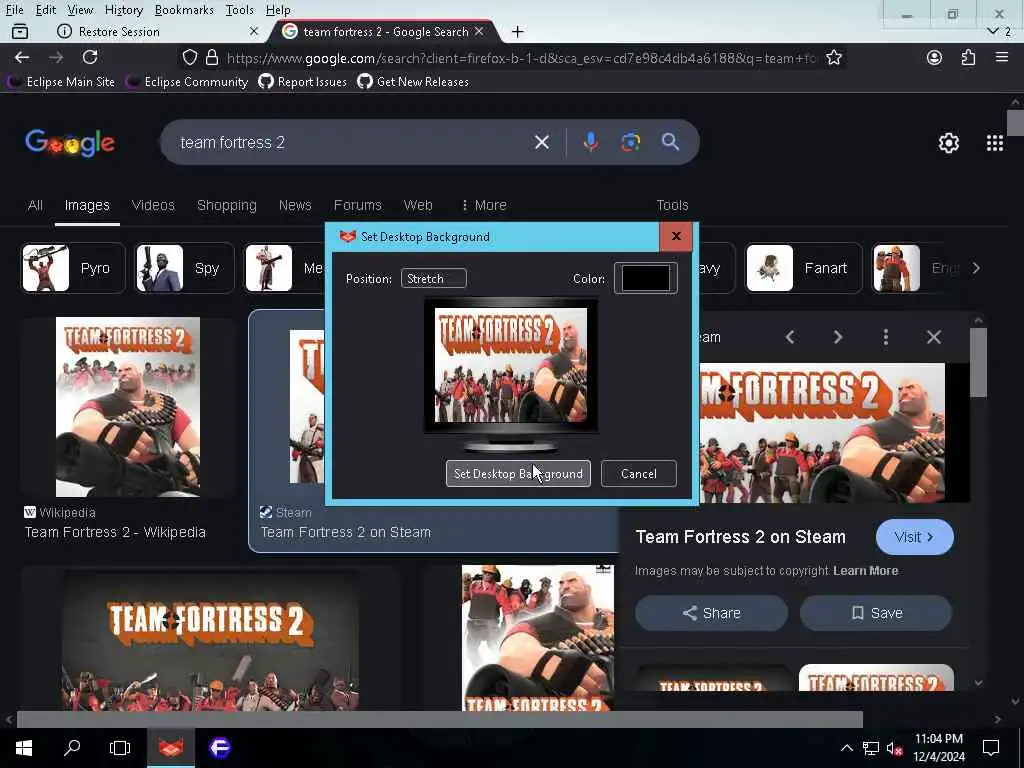Open Google search Tools filter
The width and height of the screenshot is (1024, 768).
672,205
